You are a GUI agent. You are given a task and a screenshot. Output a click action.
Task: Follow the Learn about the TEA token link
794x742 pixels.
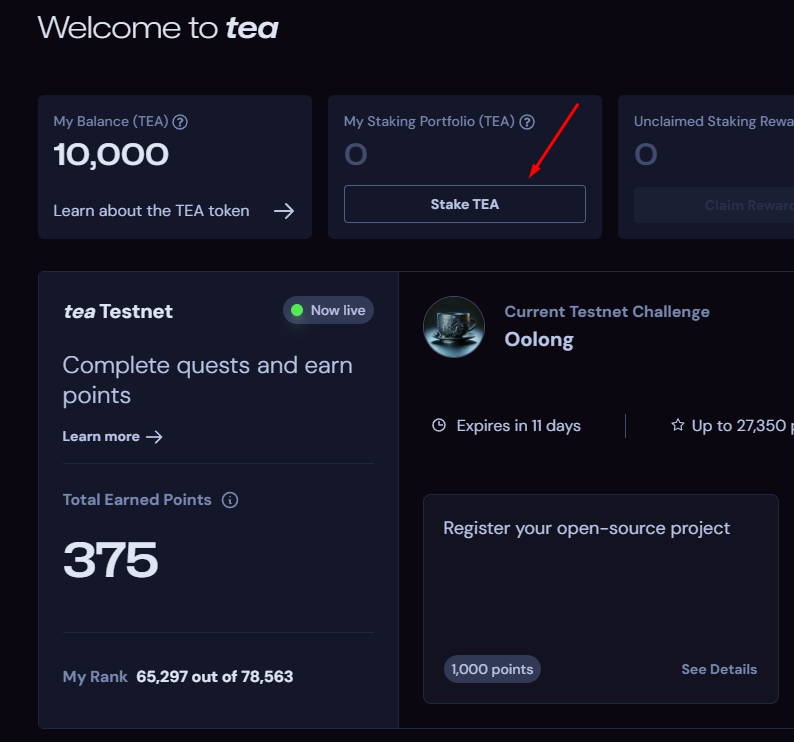[151, 211]
